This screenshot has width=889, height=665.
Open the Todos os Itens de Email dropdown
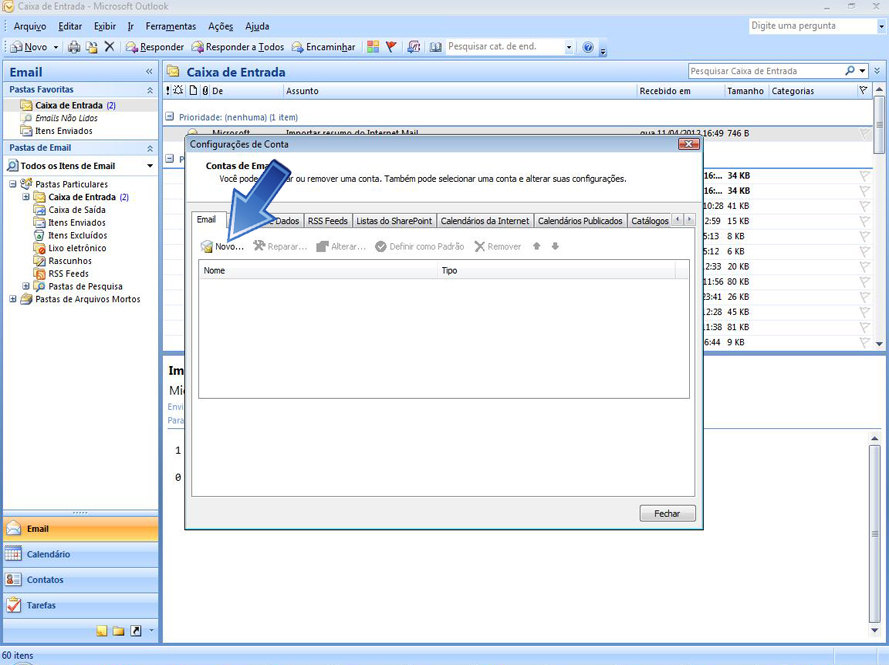[150, 166]
